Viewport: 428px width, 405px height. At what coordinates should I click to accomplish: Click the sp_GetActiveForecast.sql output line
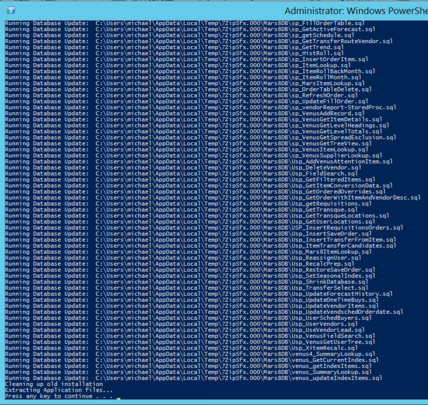point(190,29)
